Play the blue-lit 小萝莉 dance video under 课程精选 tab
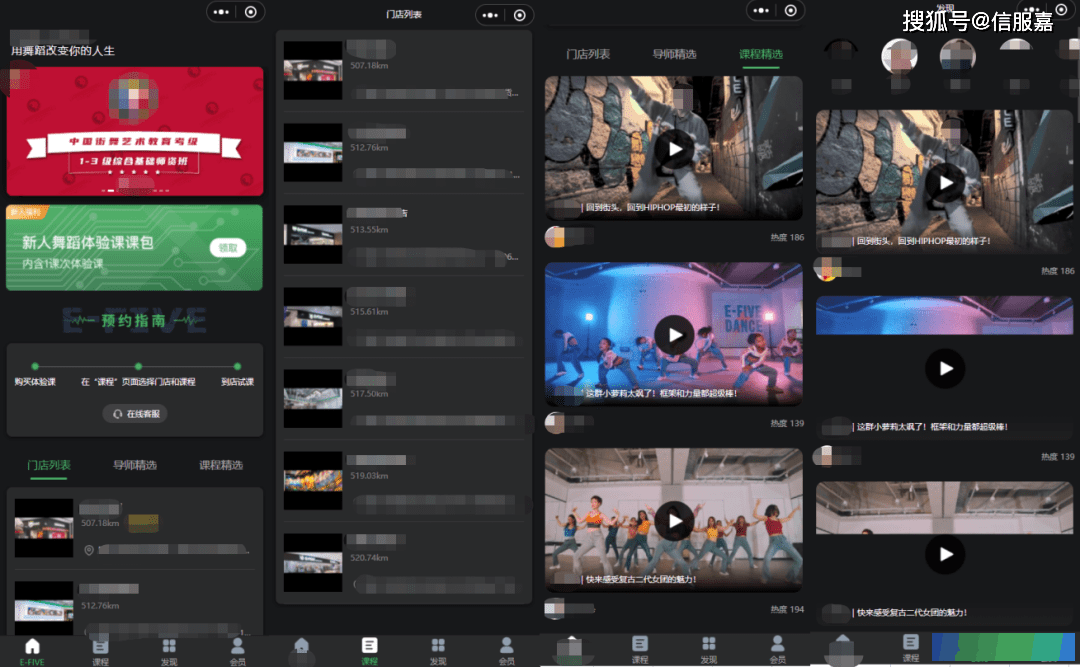1080x667 pixels. [674, 335]
